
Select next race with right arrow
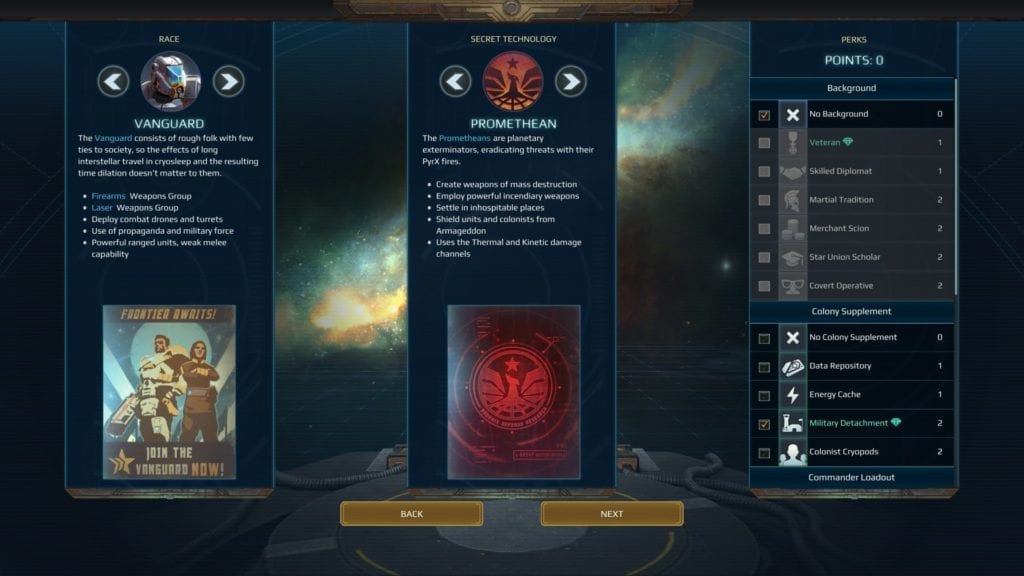click(229, 82)
